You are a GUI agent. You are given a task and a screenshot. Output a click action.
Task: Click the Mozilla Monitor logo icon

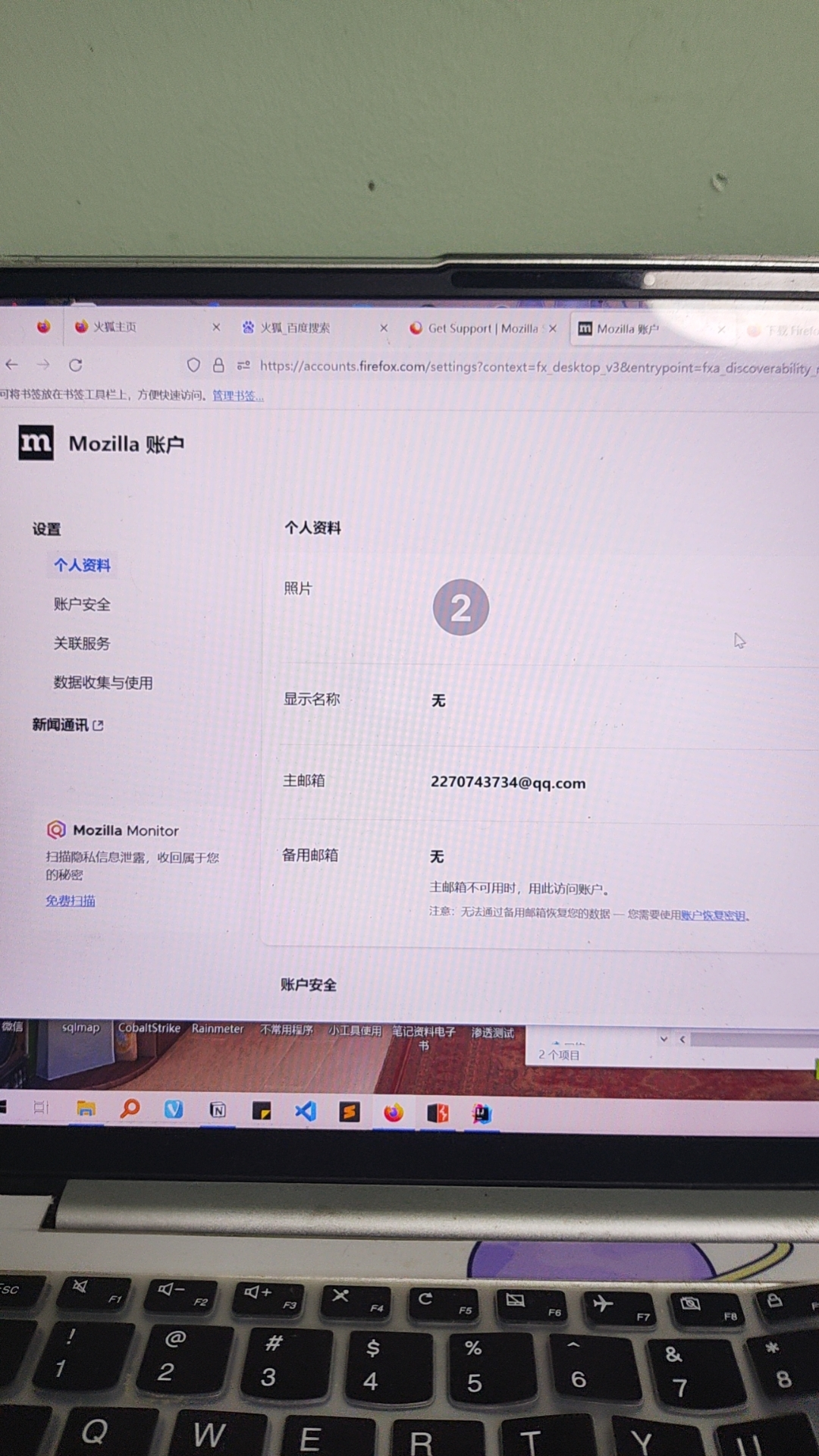point(56,830)
